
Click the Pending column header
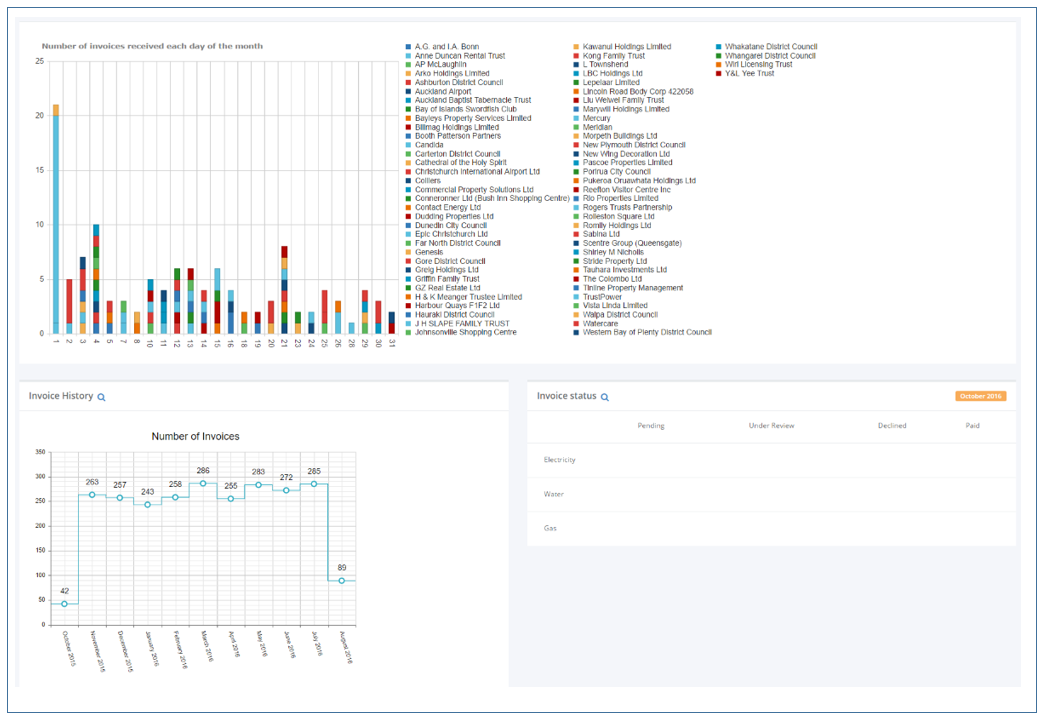[x=651, y=425]
